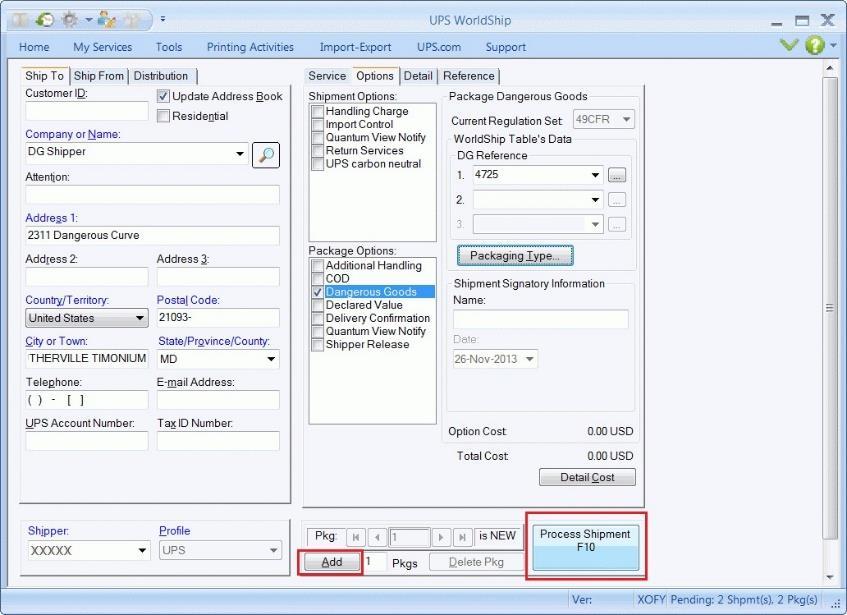The height and width of the screenshot is (615, 847).
Task: Open the My Services ribbon tab
Action: pyautogui.click(x=103, y=47)
